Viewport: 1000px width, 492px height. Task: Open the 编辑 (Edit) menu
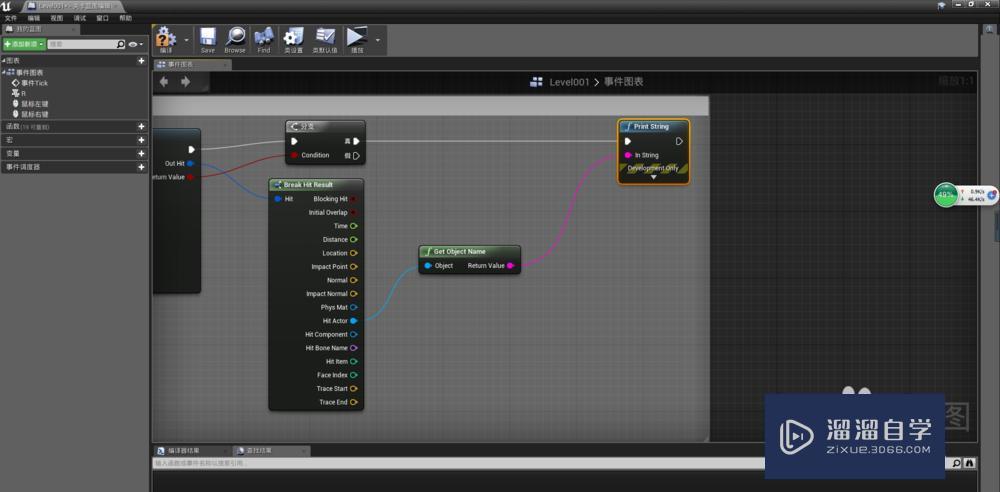coord(34,19)
